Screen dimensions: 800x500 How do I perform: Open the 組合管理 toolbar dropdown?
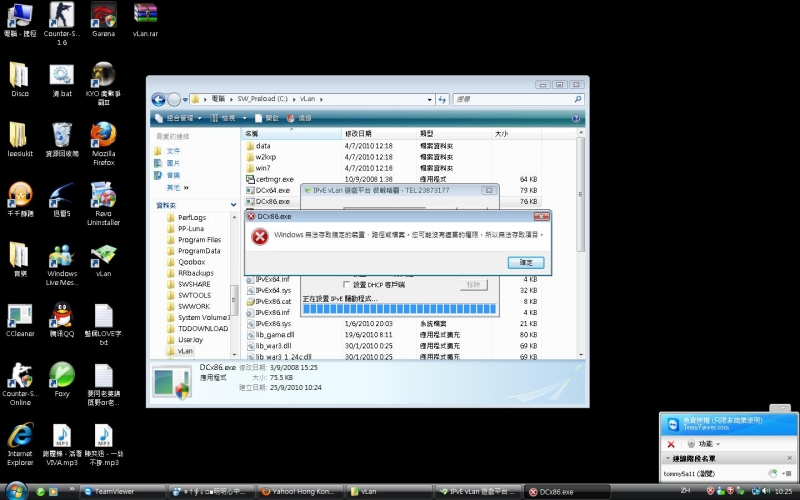178,117
